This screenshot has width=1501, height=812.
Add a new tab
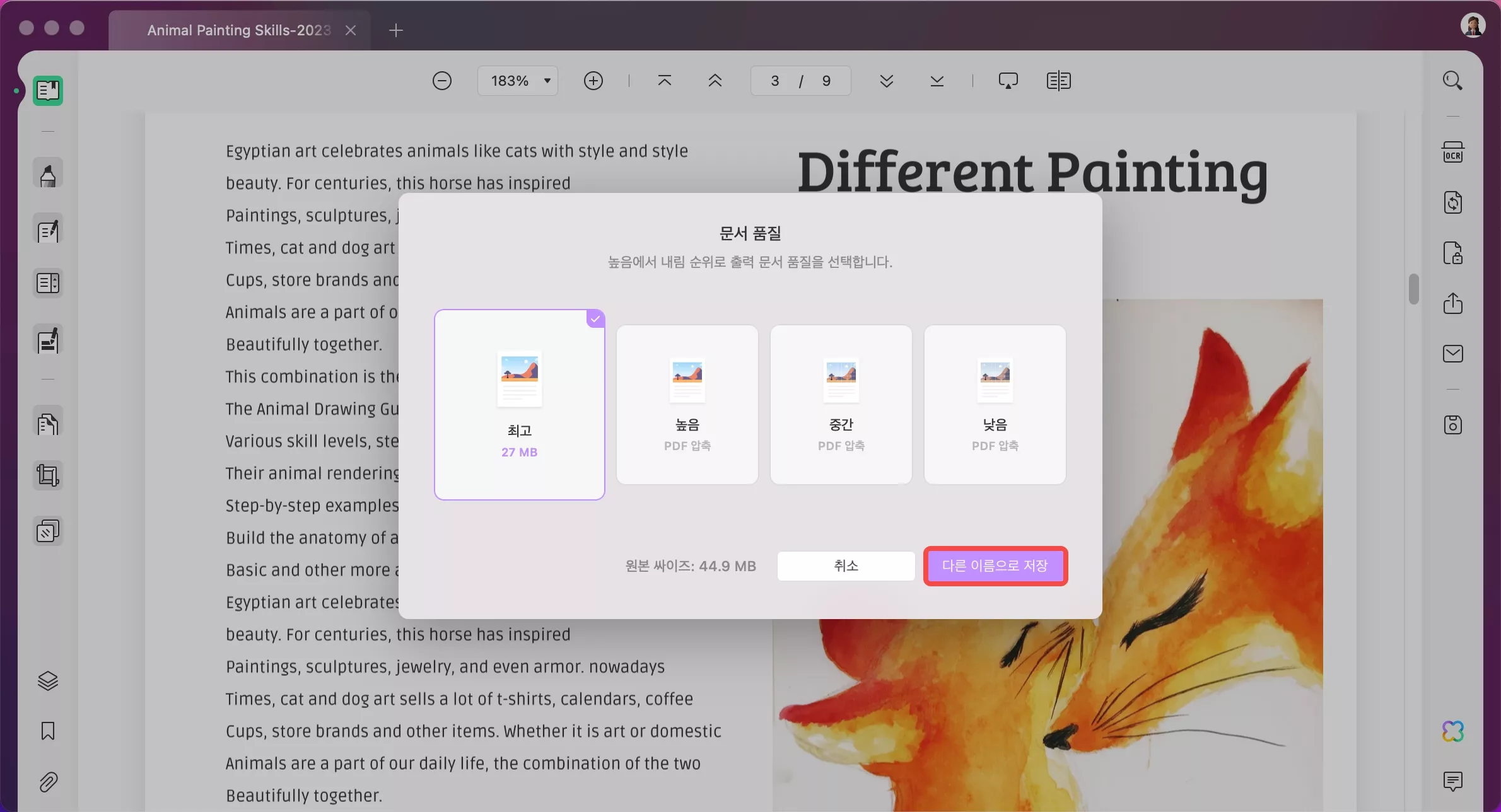pos(396,30)
